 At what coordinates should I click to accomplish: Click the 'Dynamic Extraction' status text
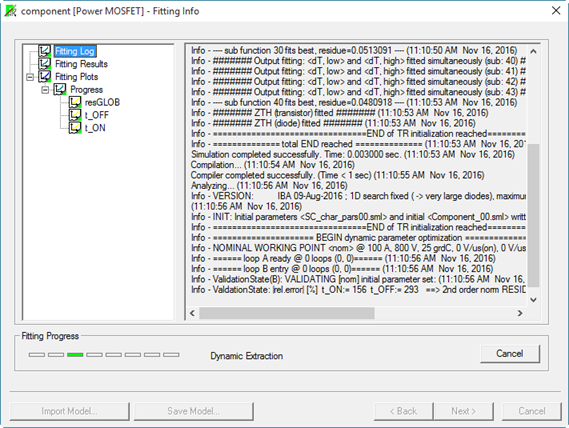(x=246, y=356)
